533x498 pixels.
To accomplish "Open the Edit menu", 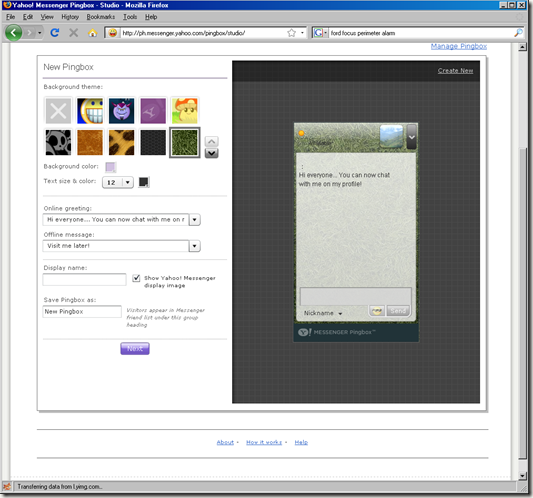I will pos(28,17).
